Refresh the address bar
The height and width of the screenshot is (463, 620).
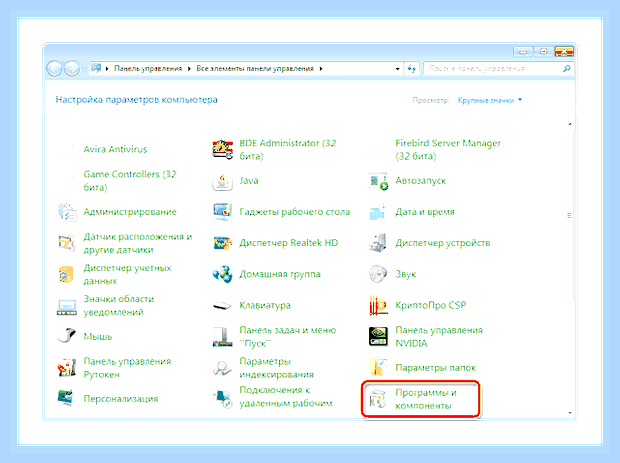pos(411,69)
